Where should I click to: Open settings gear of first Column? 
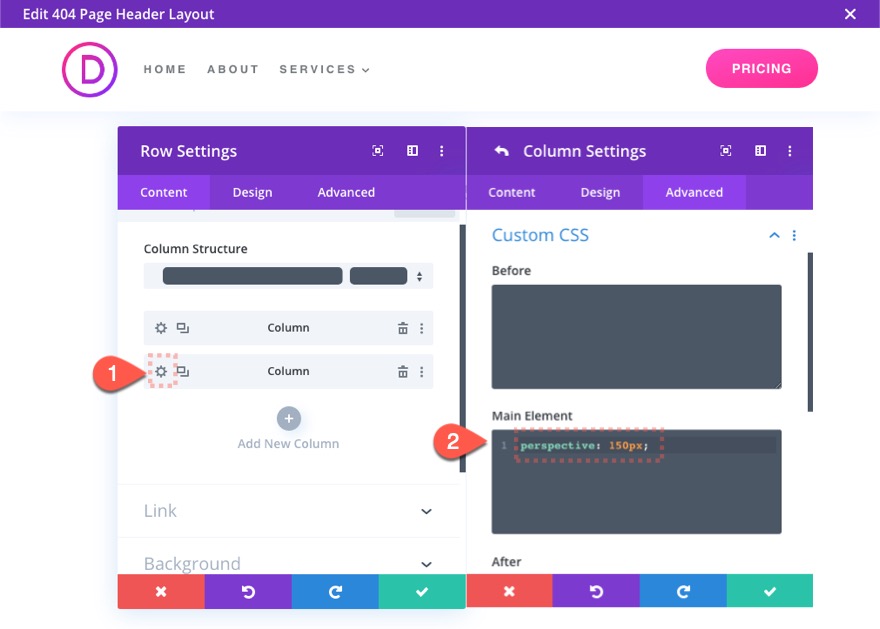[161, 328]
